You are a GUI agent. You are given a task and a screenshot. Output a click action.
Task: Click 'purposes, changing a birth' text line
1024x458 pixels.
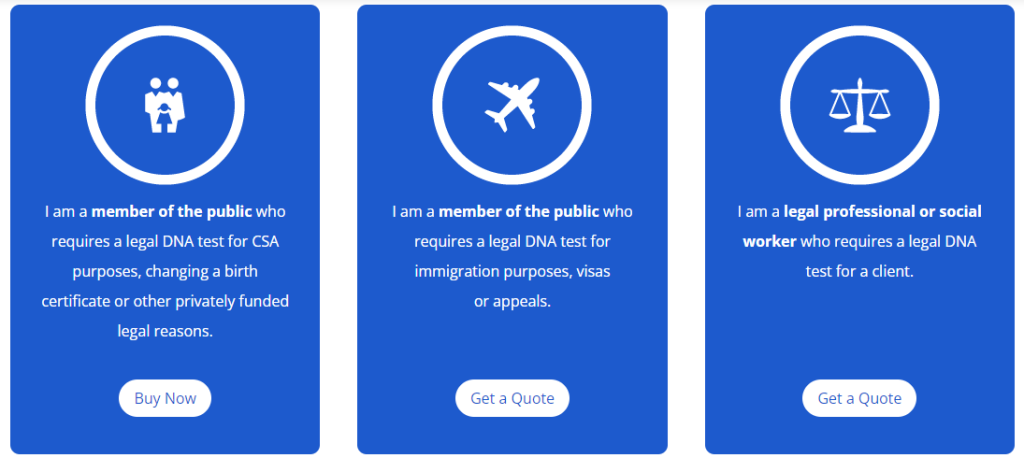point(165,271)
